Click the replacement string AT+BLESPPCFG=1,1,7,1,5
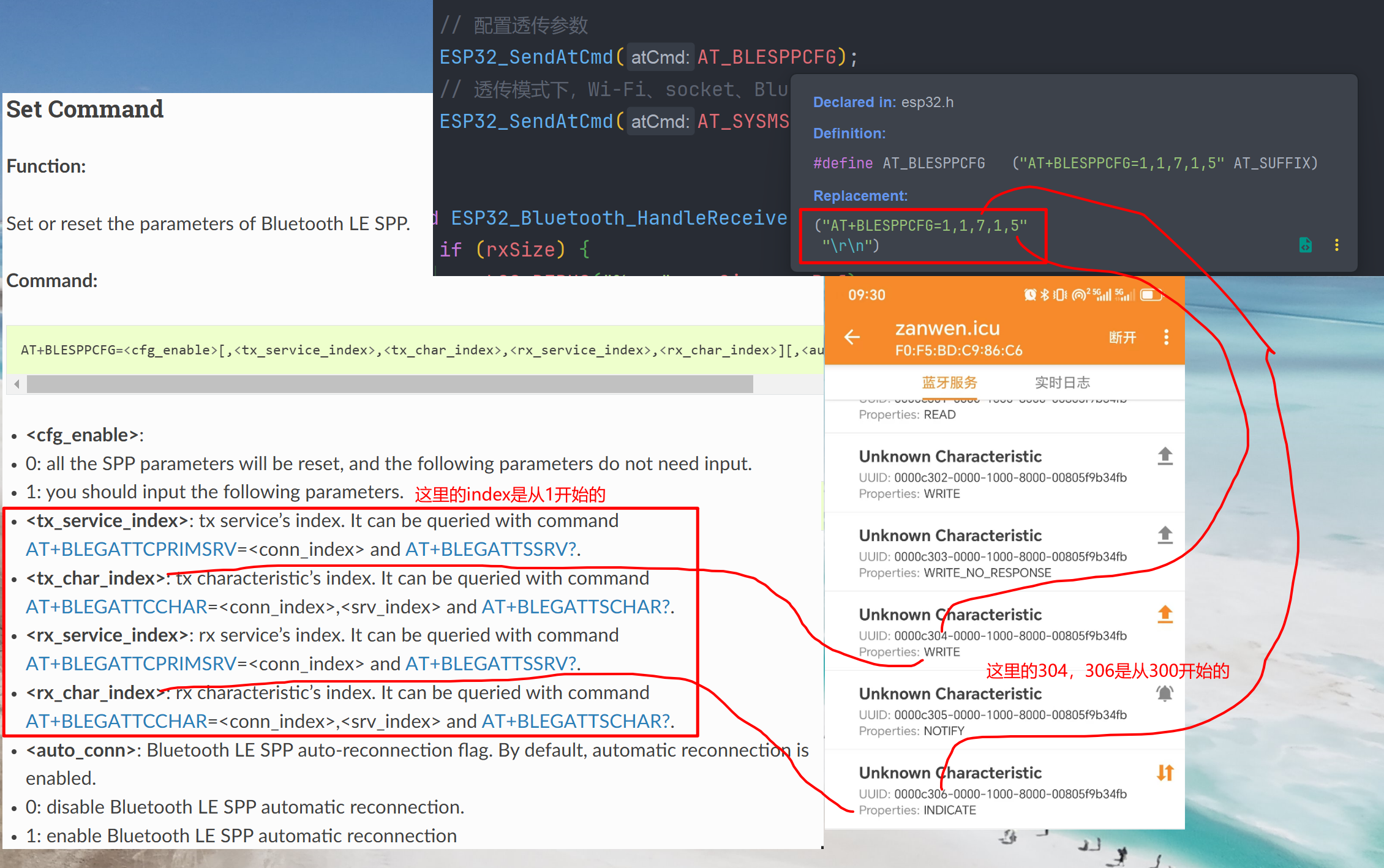The width and height of the screenshot is (1384, 868). coord(925,225)
